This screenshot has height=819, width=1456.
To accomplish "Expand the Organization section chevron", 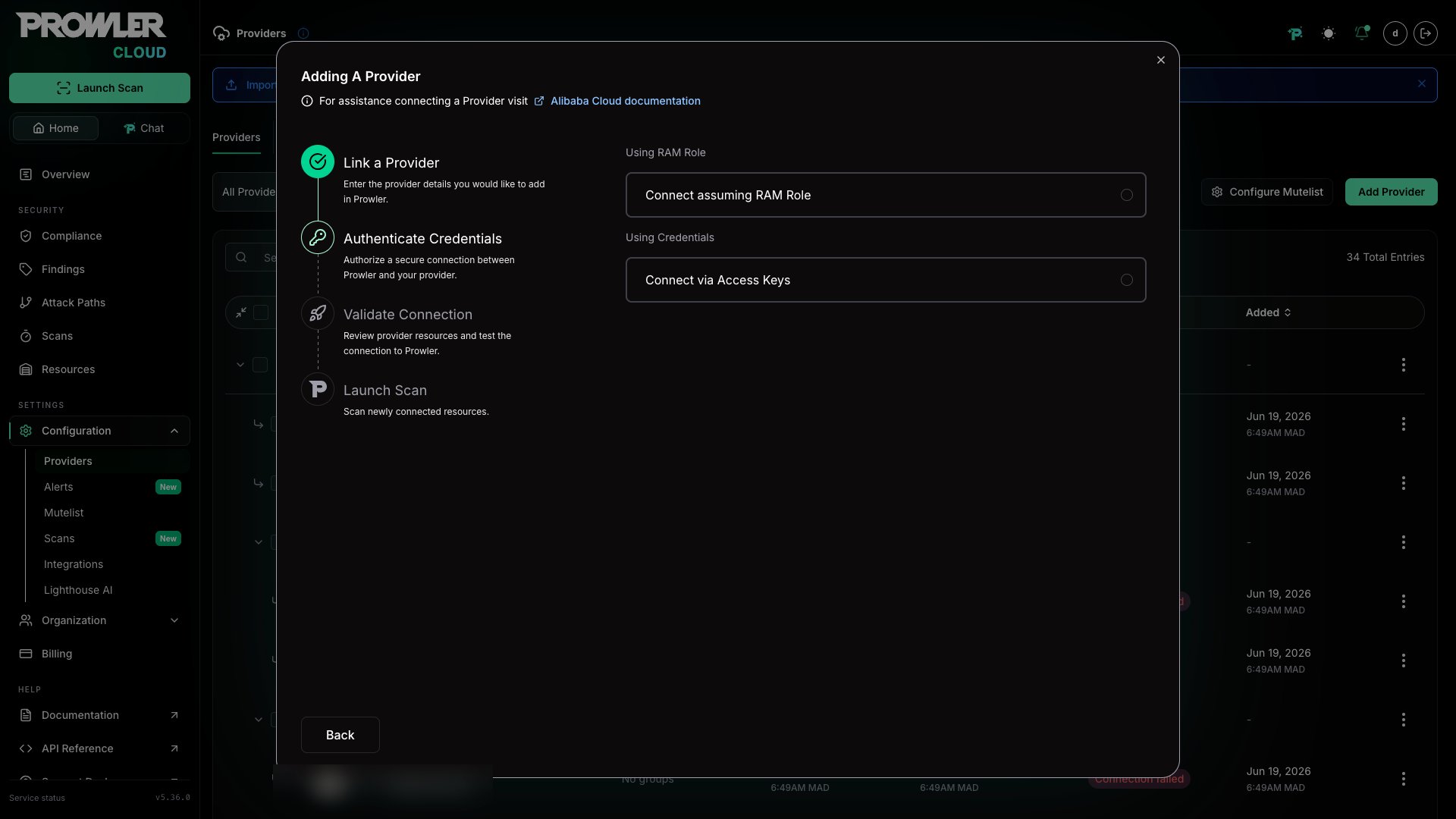I will [174, 620].
